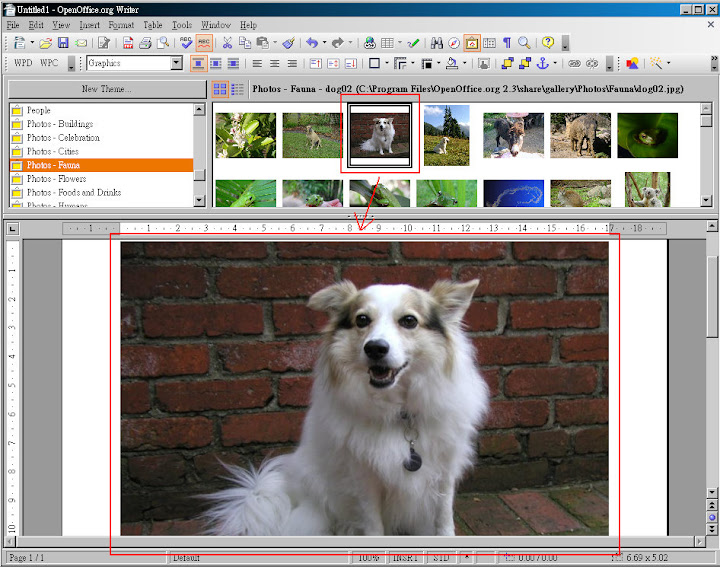This screenshot has width=720, height=567.
Task: Print the file directly
Action: pos(145,43)
